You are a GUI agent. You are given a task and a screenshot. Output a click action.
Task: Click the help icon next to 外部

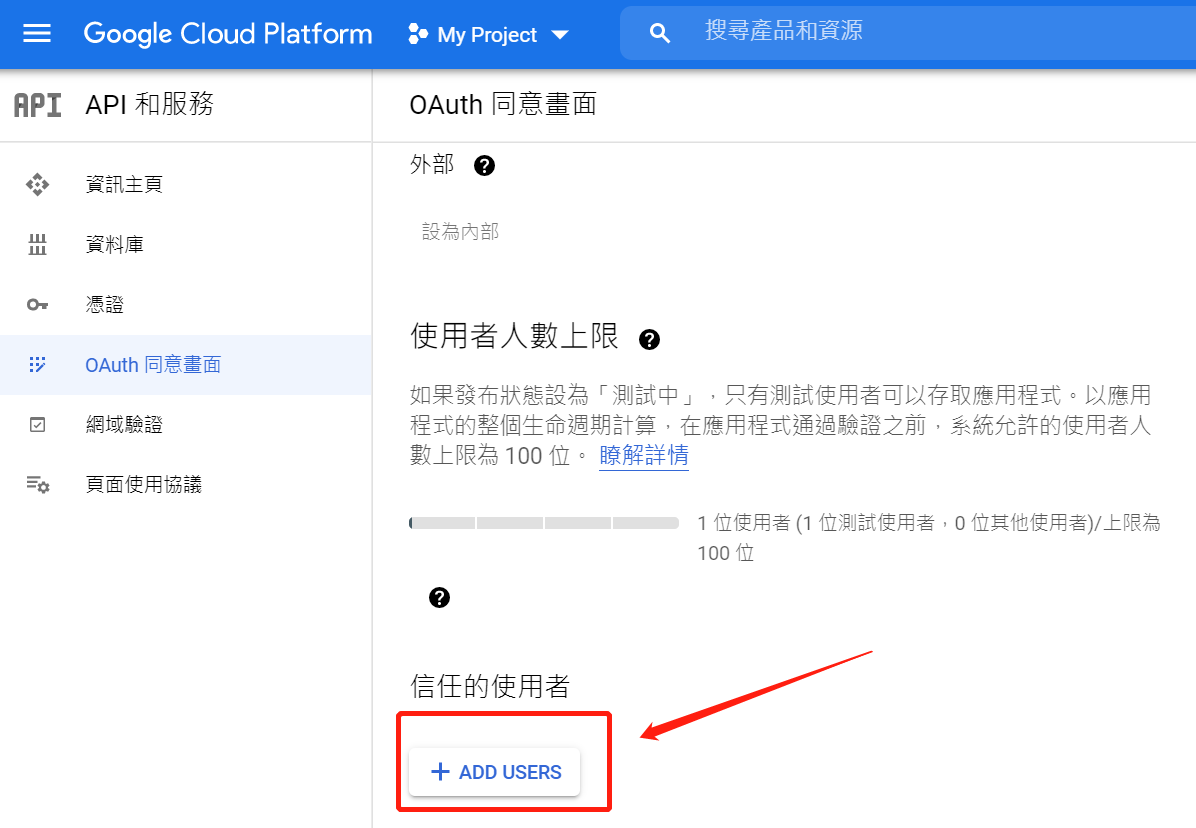[484, 165]
